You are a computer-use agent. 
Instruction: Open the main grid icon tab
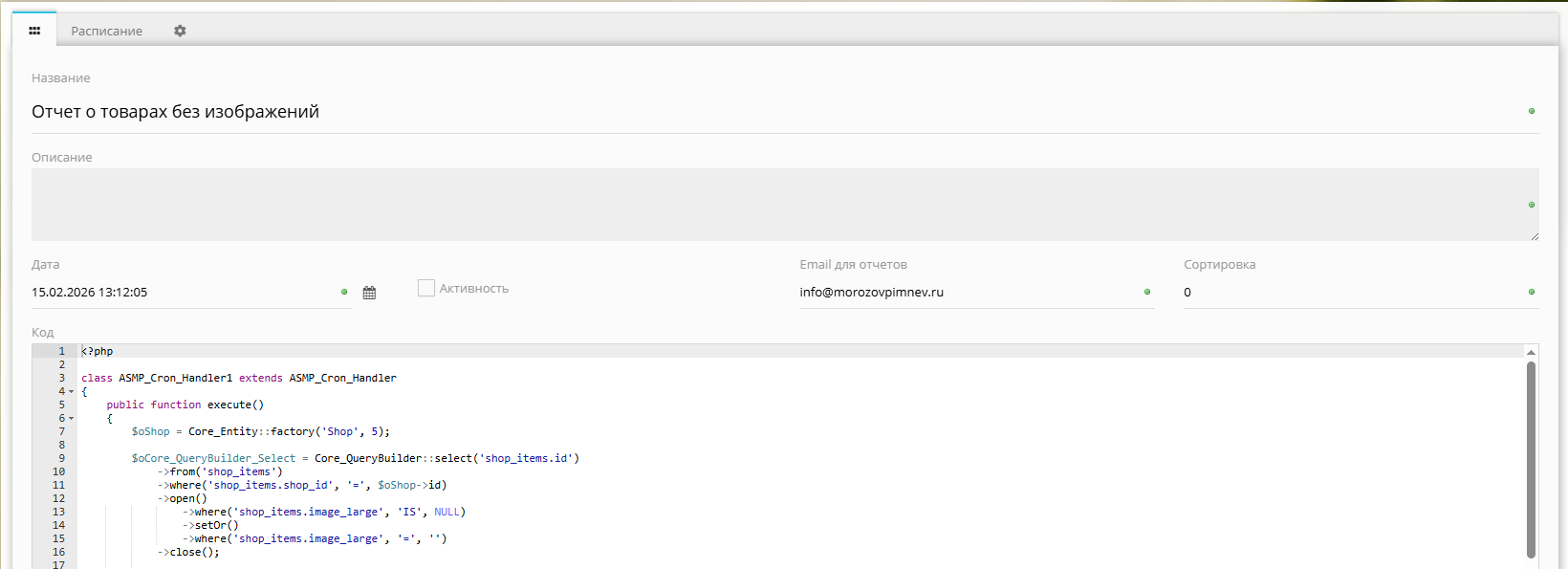tap(34, 31)
